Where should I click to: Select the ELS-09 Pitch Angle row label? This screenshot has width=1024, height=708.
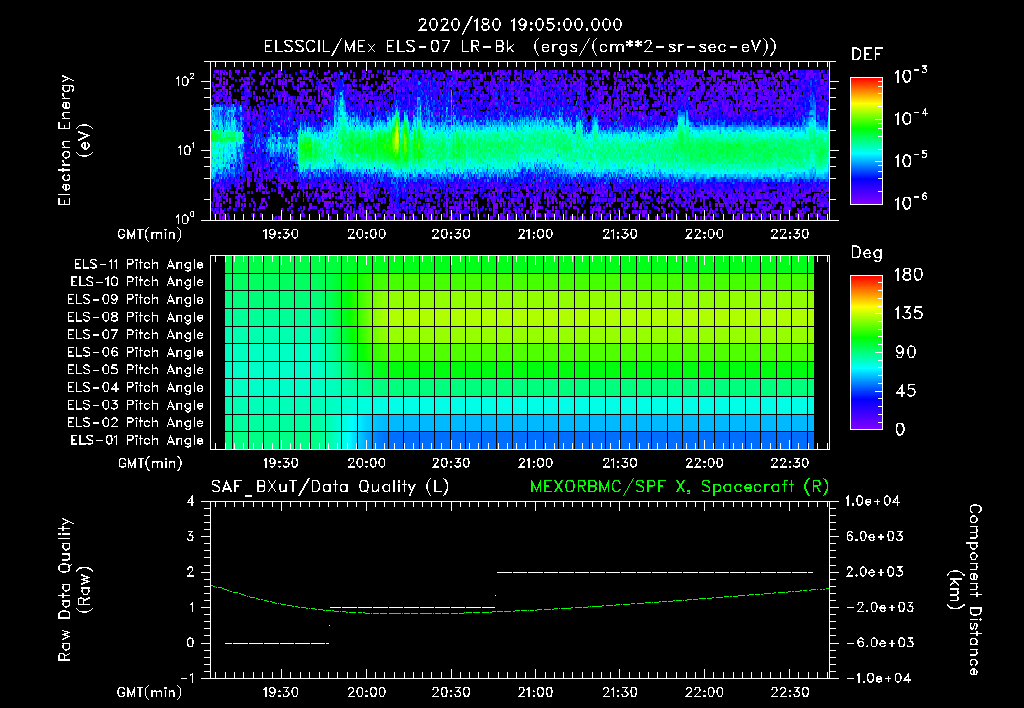click(x=136, y=300)
